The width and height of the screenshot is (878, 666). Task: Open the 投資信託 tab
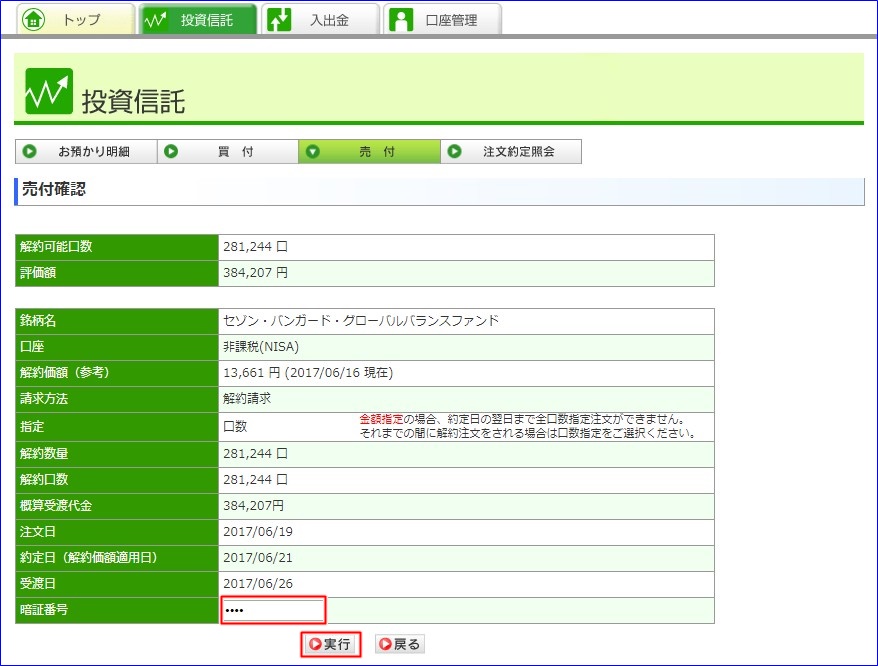pos(198,19)
